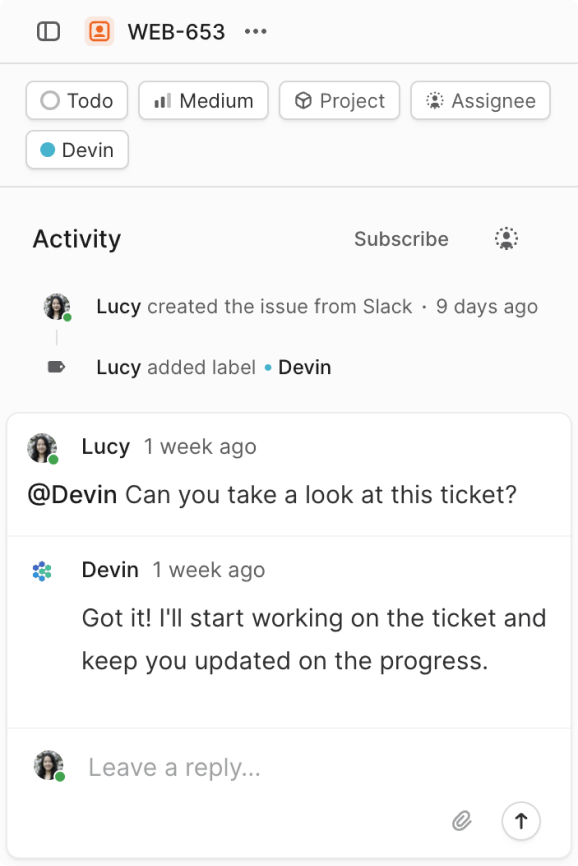578x866 pixels.
Task: Click Lucy's avatar on her comment
Action: [41, 447]
